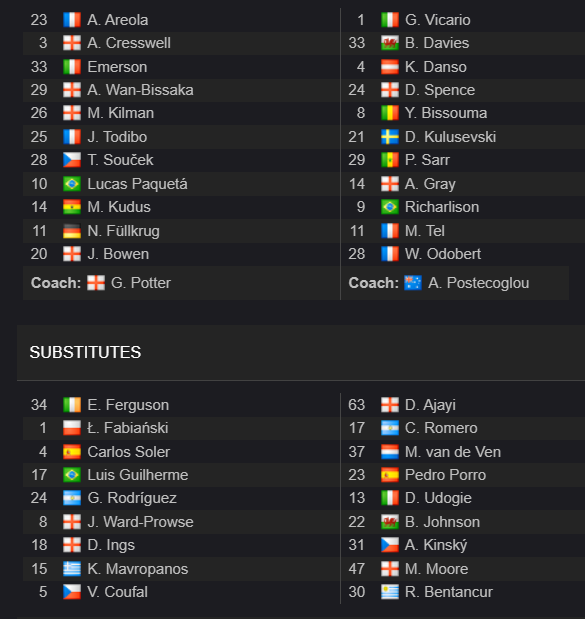Open J. Bowen's player profile
The image size is (585, 619).
pyautogui.click(x=118, y=254)
